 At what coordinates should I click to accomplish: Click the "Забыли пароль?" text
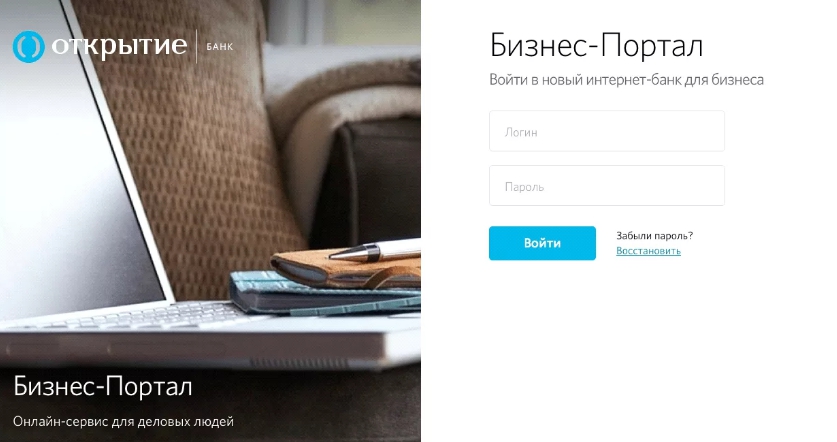[x=654, y=235]
